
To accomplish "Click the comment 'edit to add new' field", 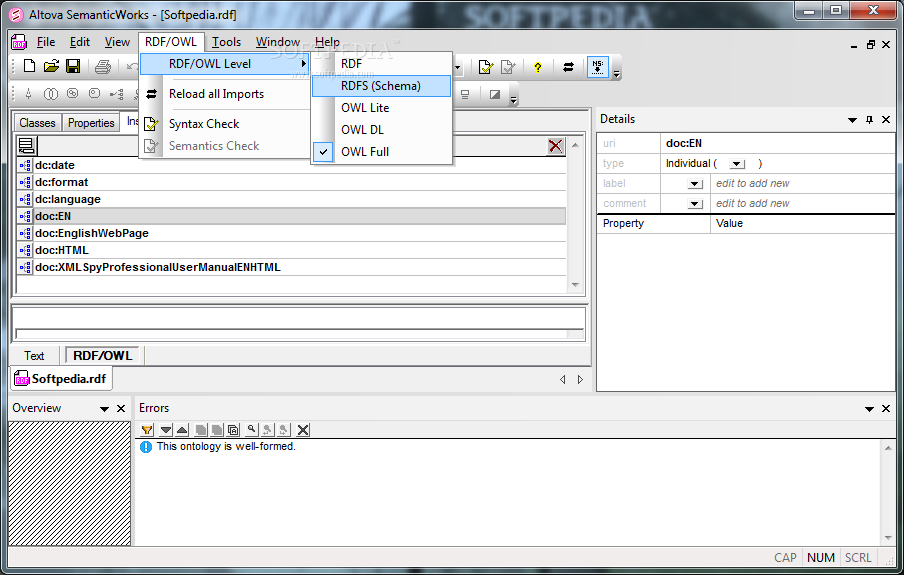I will tap(802, 204).
